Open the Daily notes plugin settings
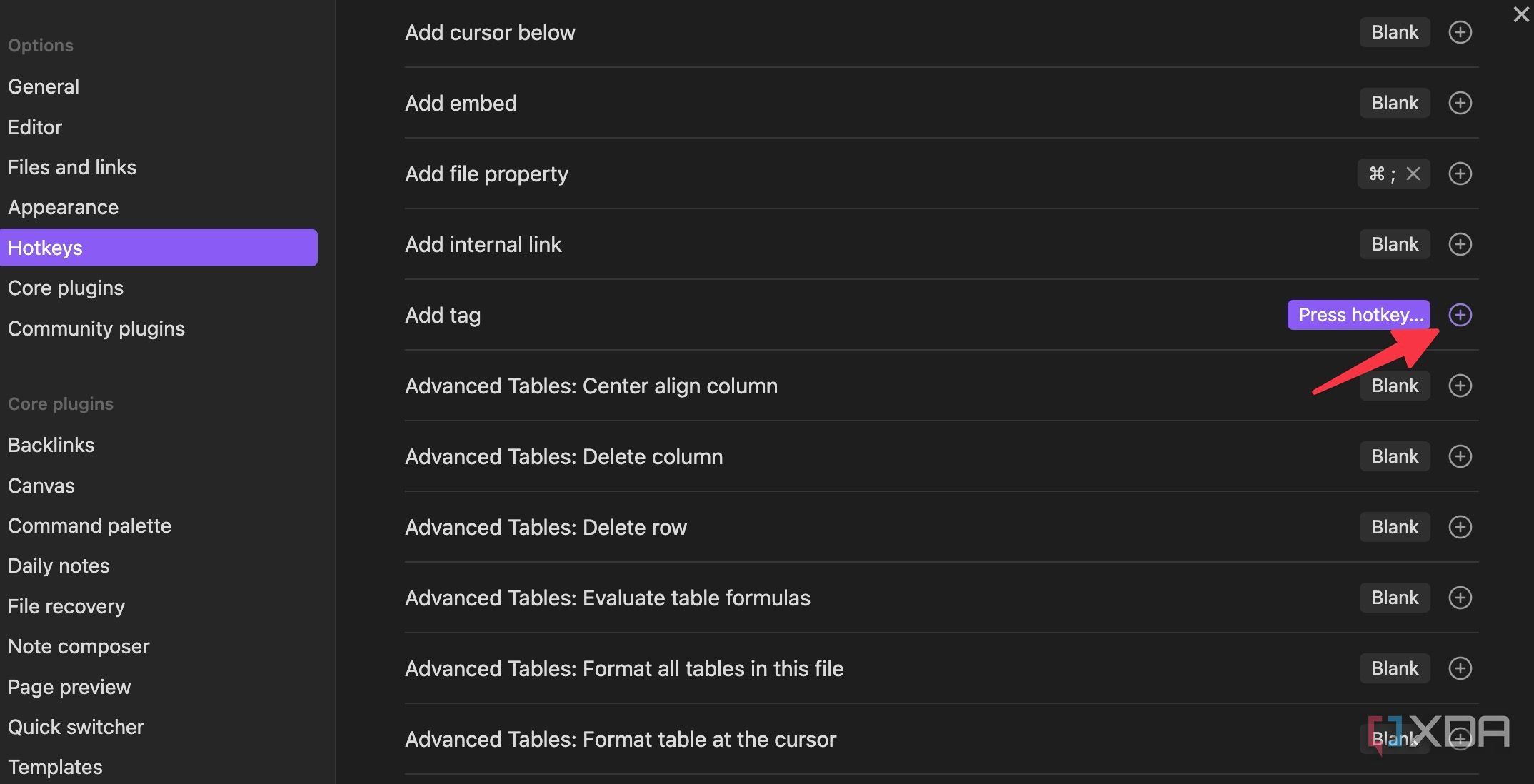Viewport: 1534px width, 784px height. click(59, 565)
